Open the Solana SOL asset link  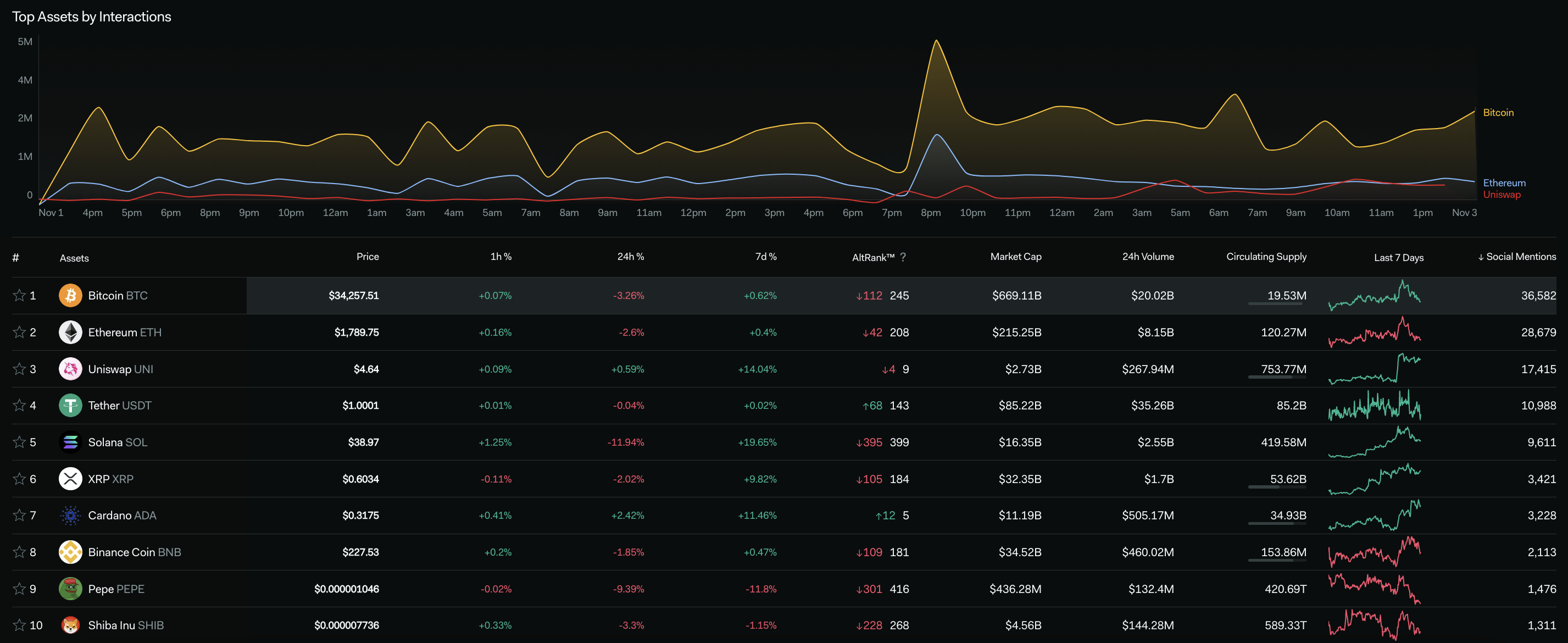click(x=118, y=442)
